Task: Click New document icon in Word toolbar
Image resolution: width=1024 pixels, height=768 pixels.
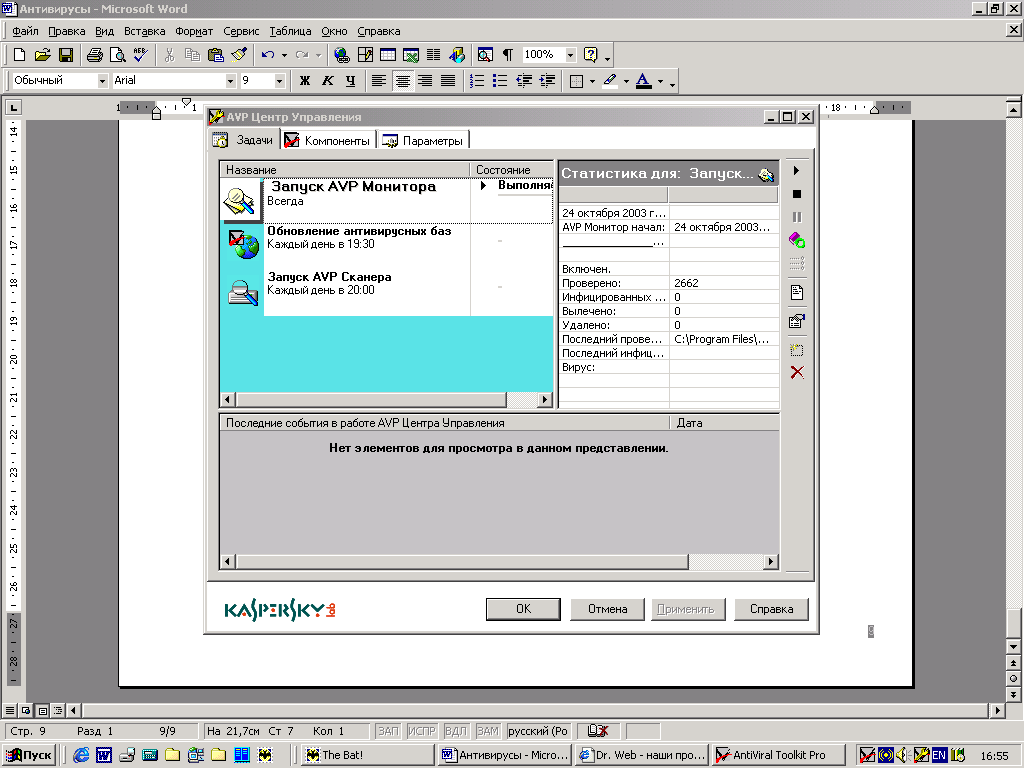Action: click(20, 55)
